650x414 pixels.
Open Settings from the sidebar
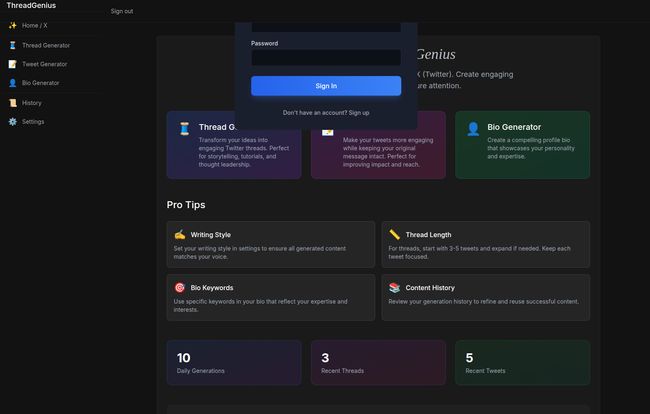[33, 121]
